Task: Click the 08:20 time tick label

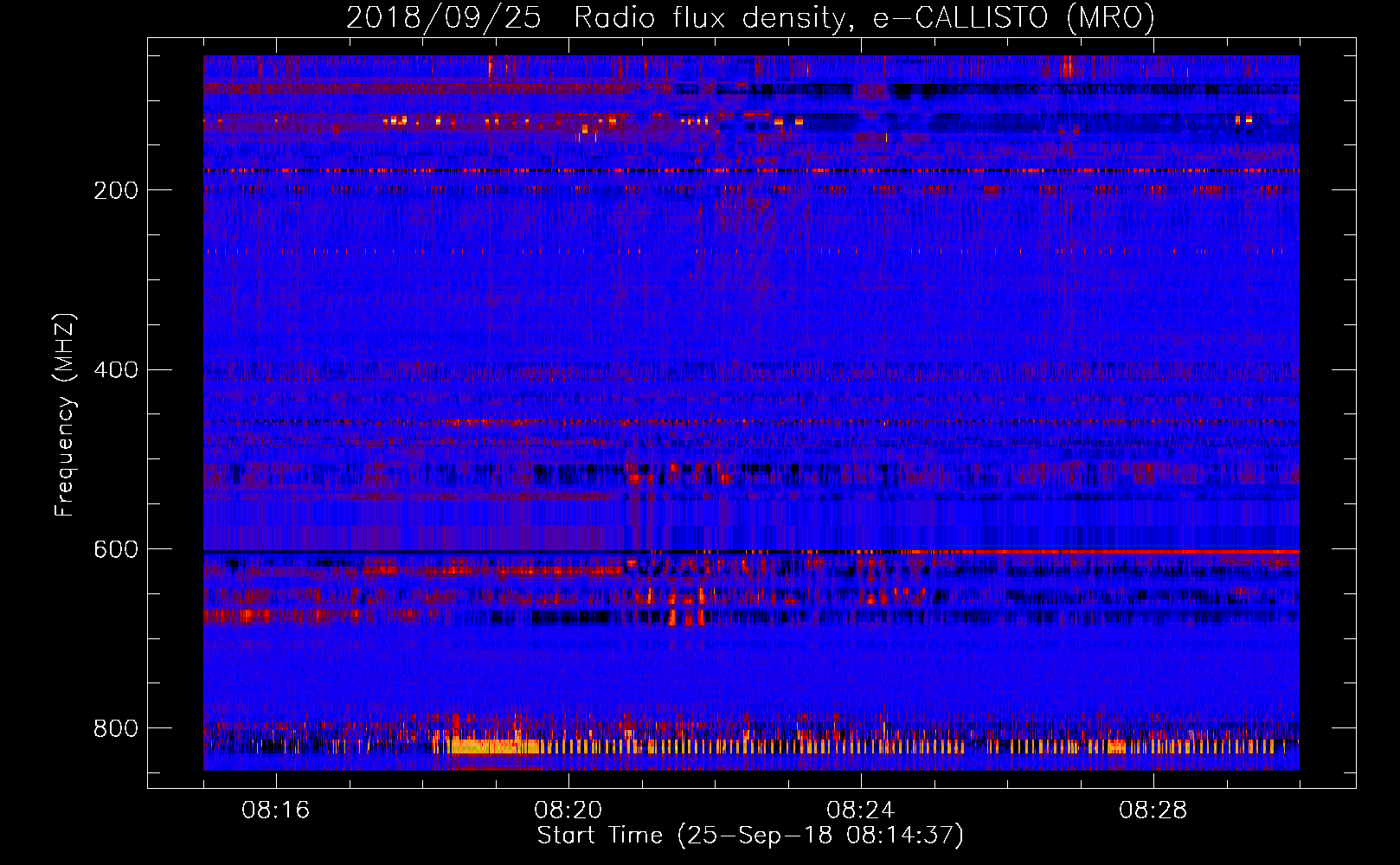Action: click(568, 811)
